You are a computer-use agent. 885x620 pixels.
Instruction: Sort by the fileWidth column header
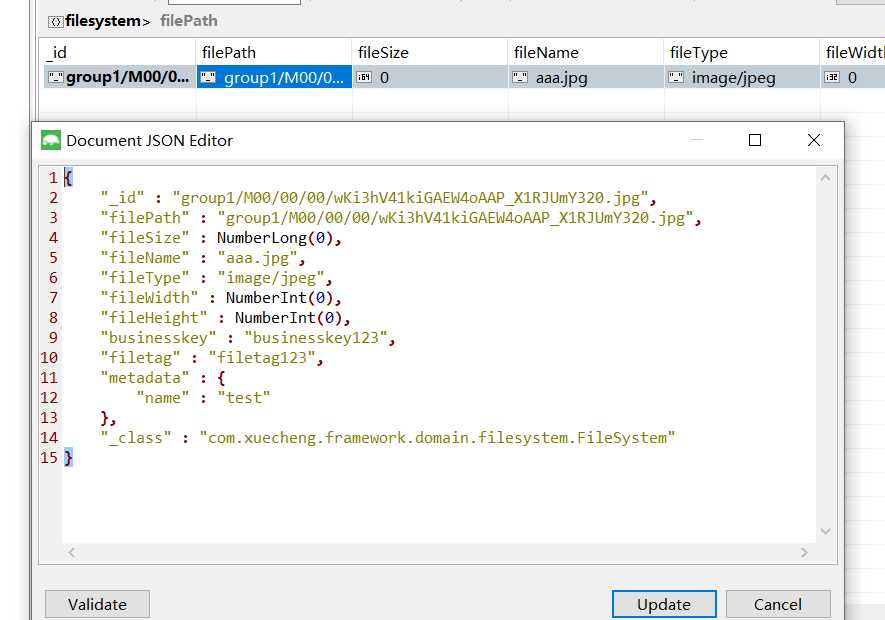coord(852,53)
